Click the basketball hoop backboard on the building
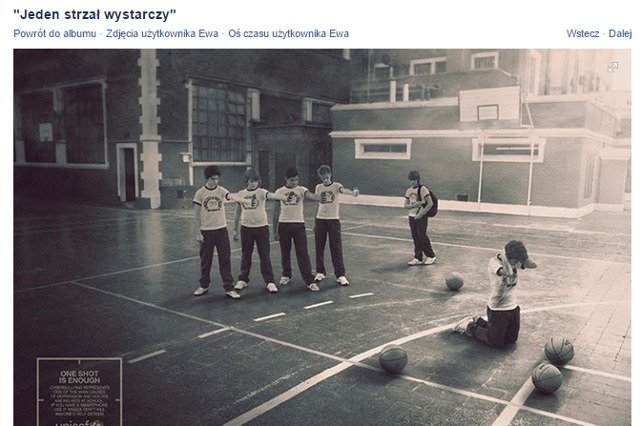The width and height of the screenshot is (640, 426). coord(489,105)
